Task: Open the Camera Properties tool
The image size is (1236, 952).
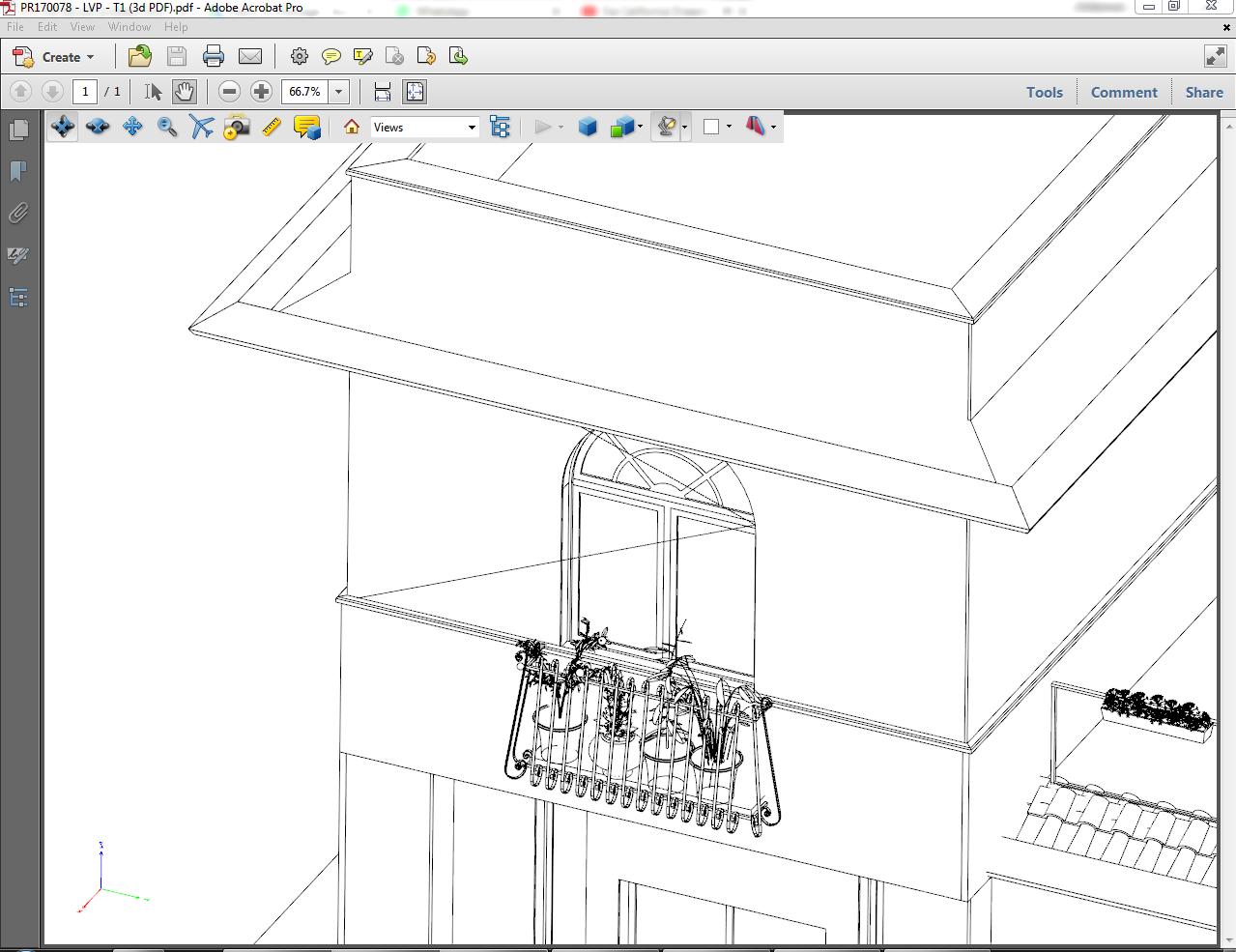Action: click(237, 126)
